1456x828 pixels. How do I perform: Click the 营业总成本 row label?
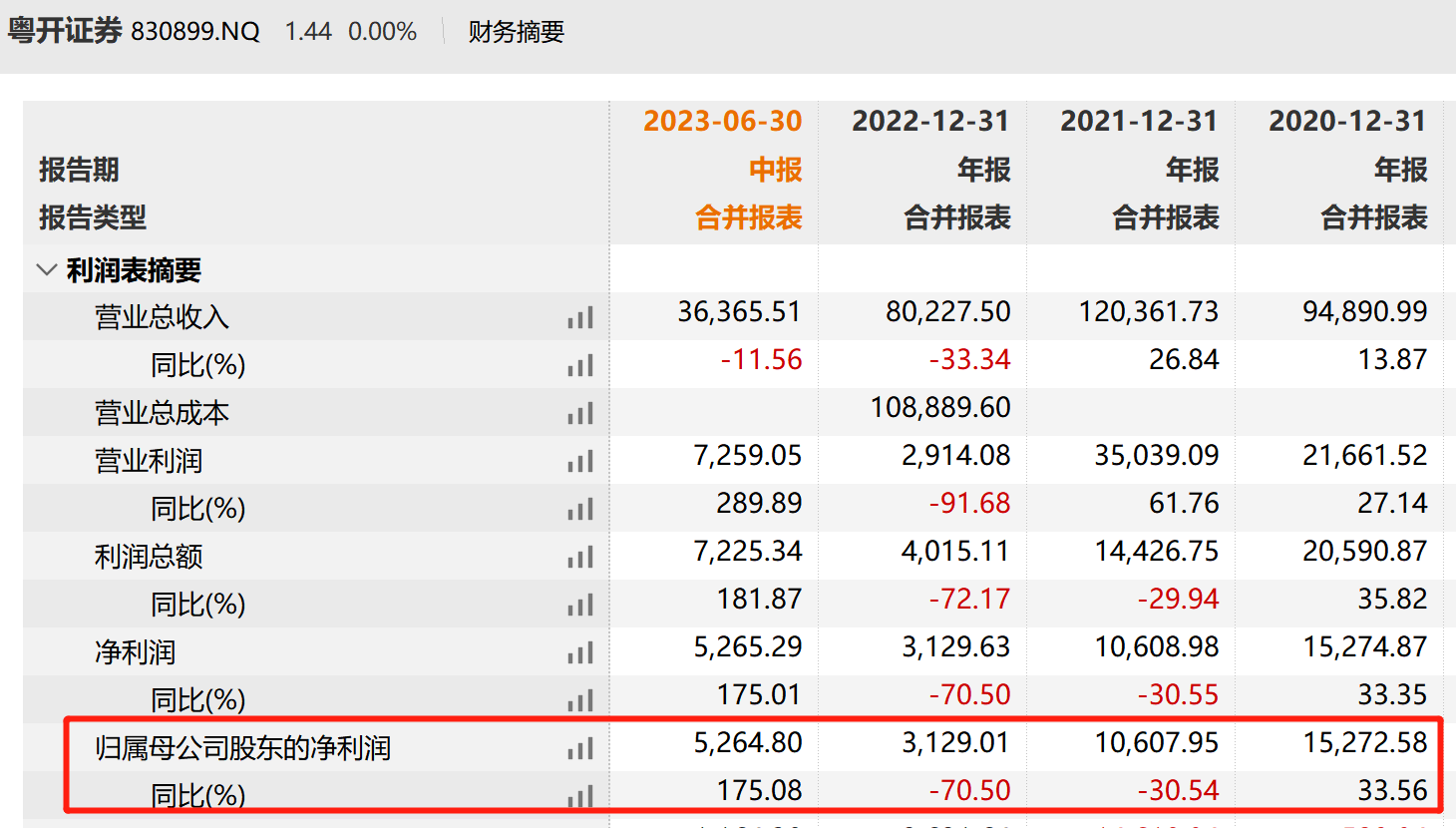point(162,413)
